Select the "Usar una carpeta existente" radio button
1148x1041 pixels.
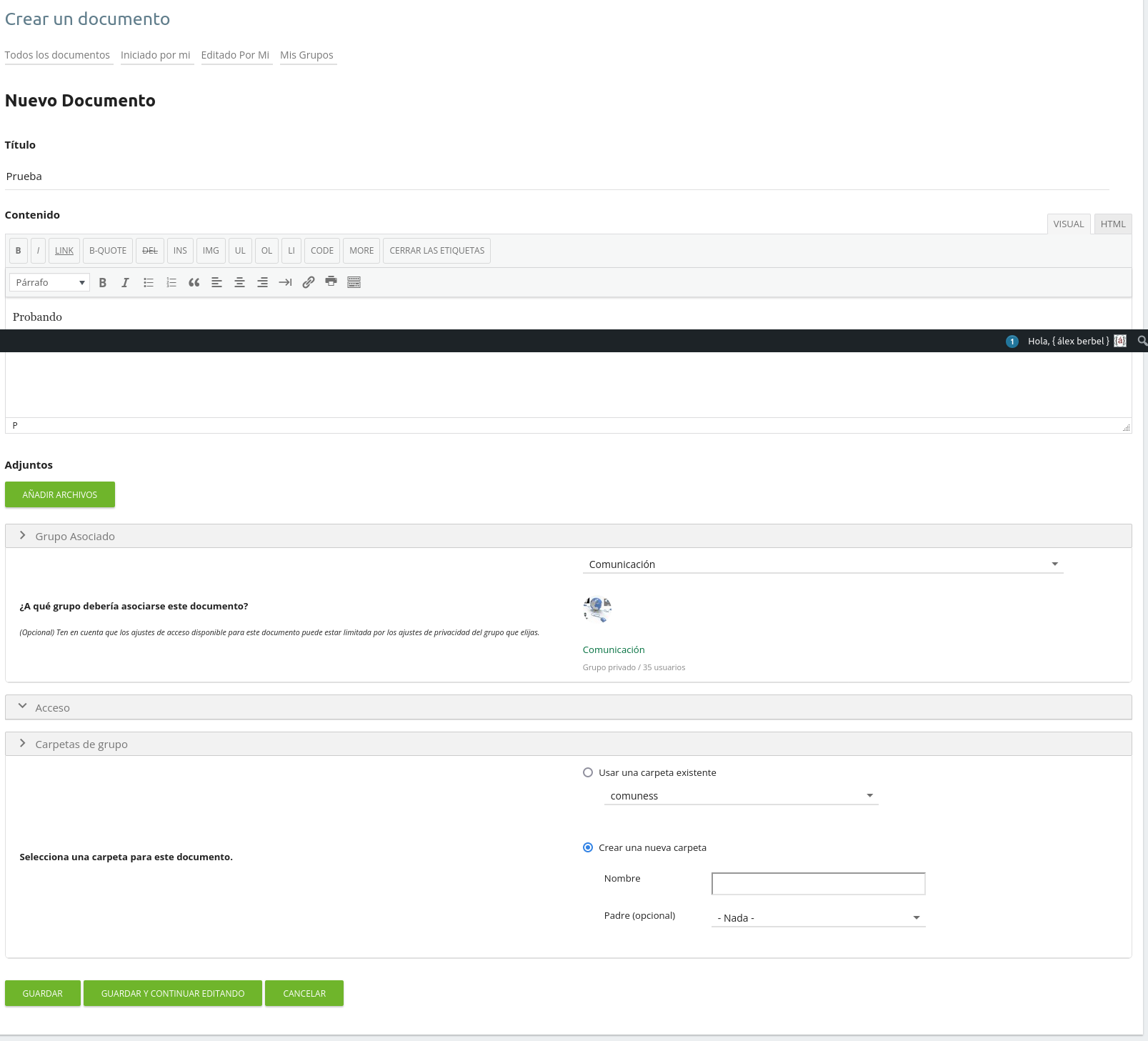pyautogui.click(x=588, y=772)
